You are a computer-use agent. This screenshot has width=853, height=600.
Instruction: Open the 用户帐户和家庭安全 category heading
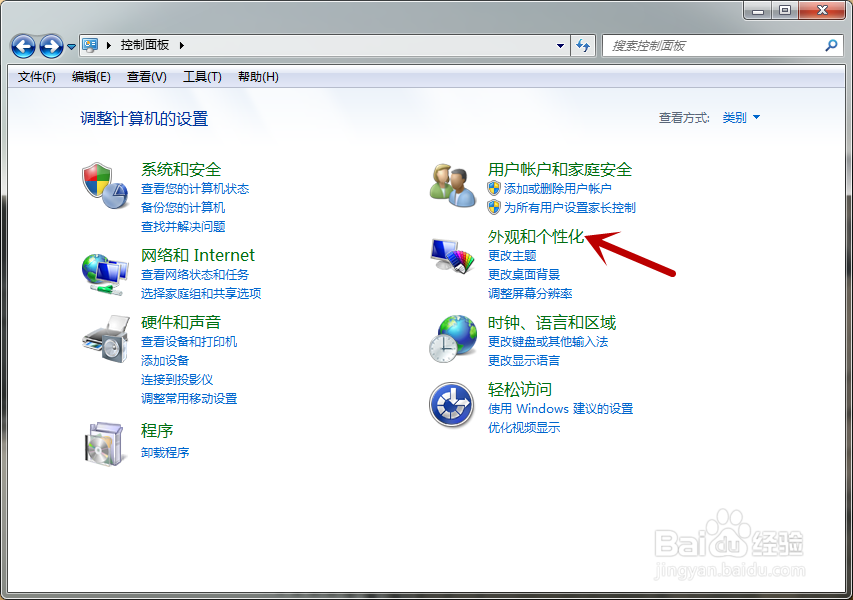(x=560, y=169)
